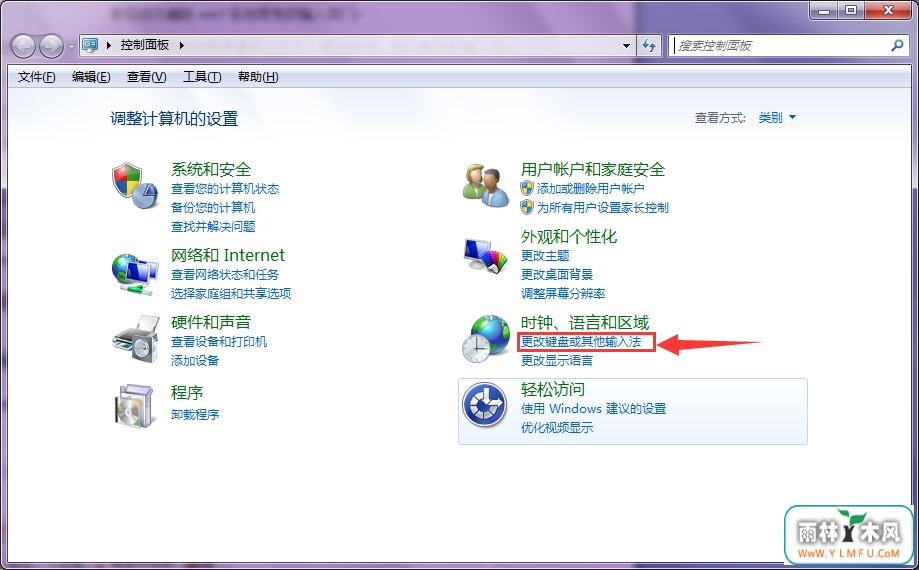This screenshot has width=919, height=570.
Task: Click the Forward navigation arrow button
Action: coord(51,46)
